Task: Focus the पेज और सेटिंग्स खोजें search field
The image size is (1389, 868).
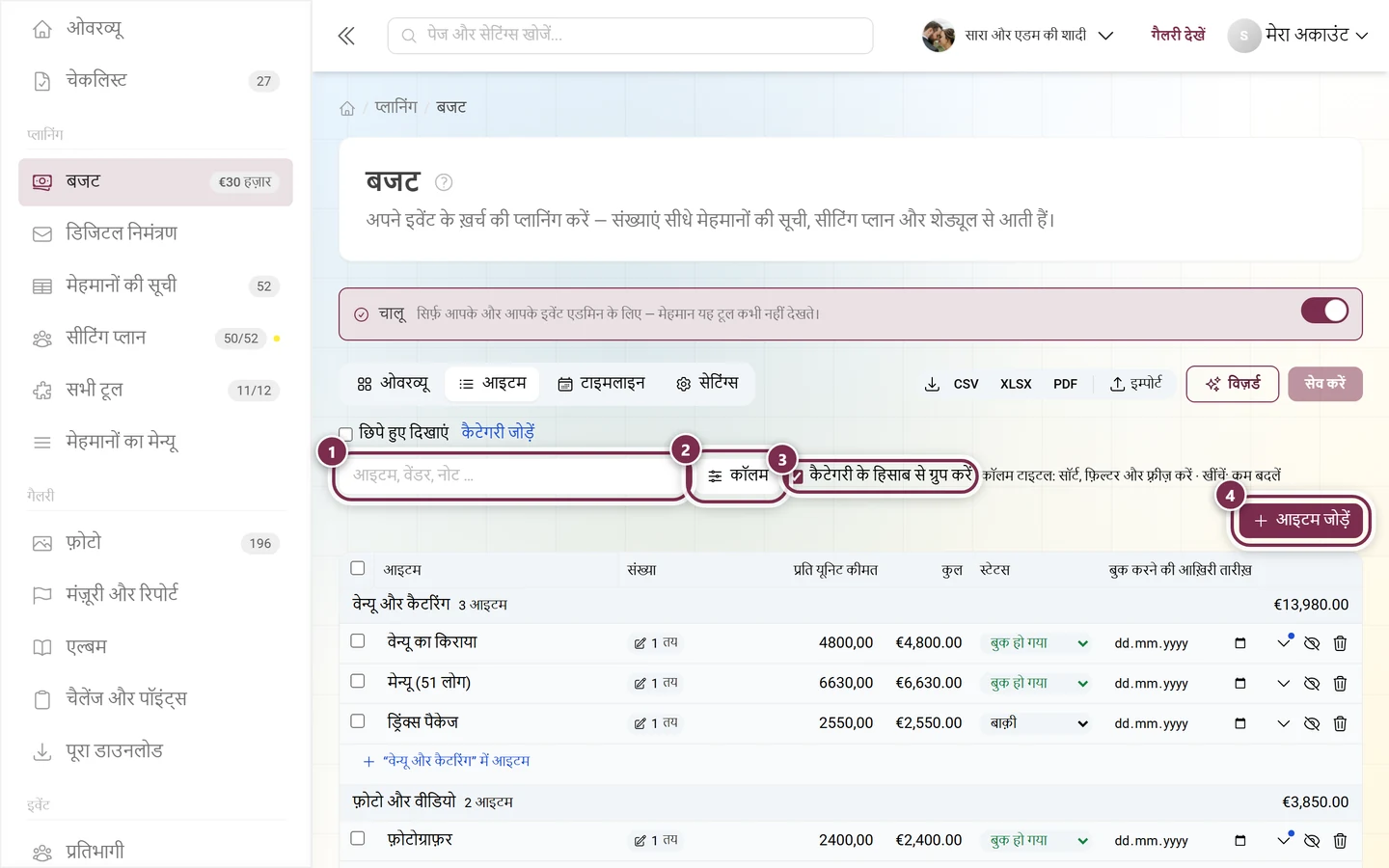Action: coord(631,36)
